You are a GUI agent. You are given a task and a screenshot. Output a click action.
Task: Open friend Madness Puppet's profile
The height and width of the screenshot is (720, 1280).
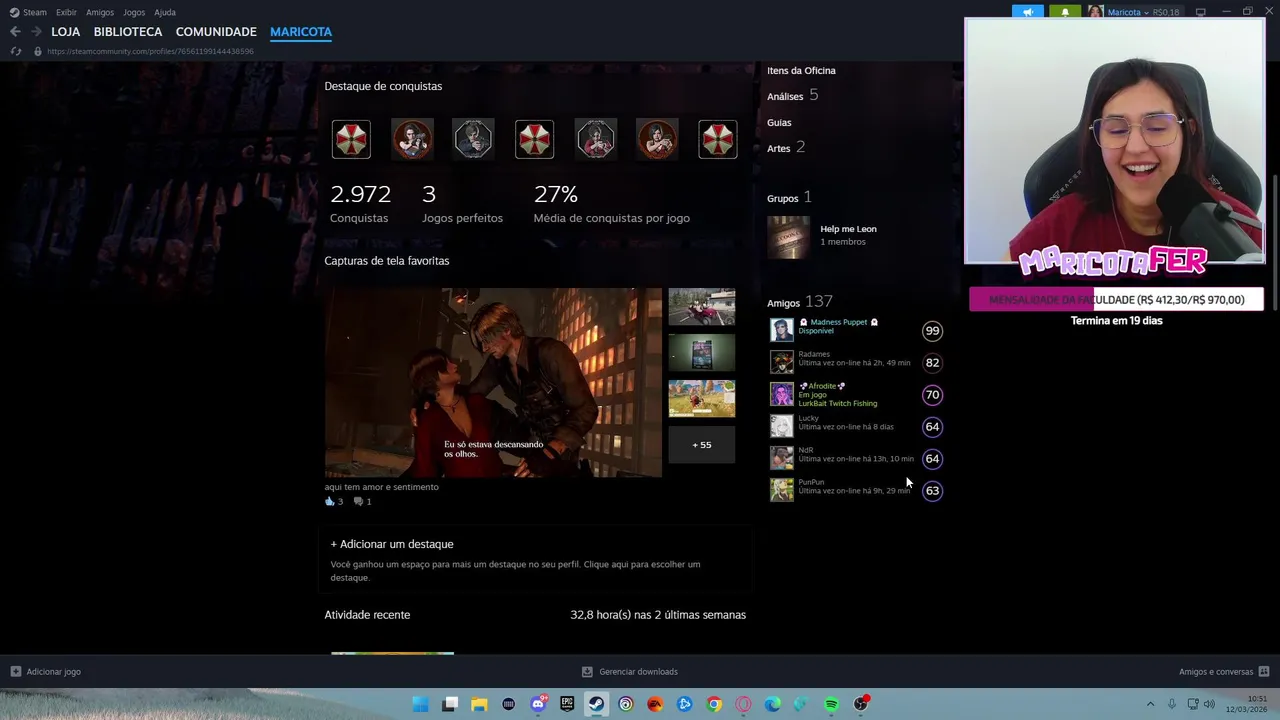pos(838,322)
